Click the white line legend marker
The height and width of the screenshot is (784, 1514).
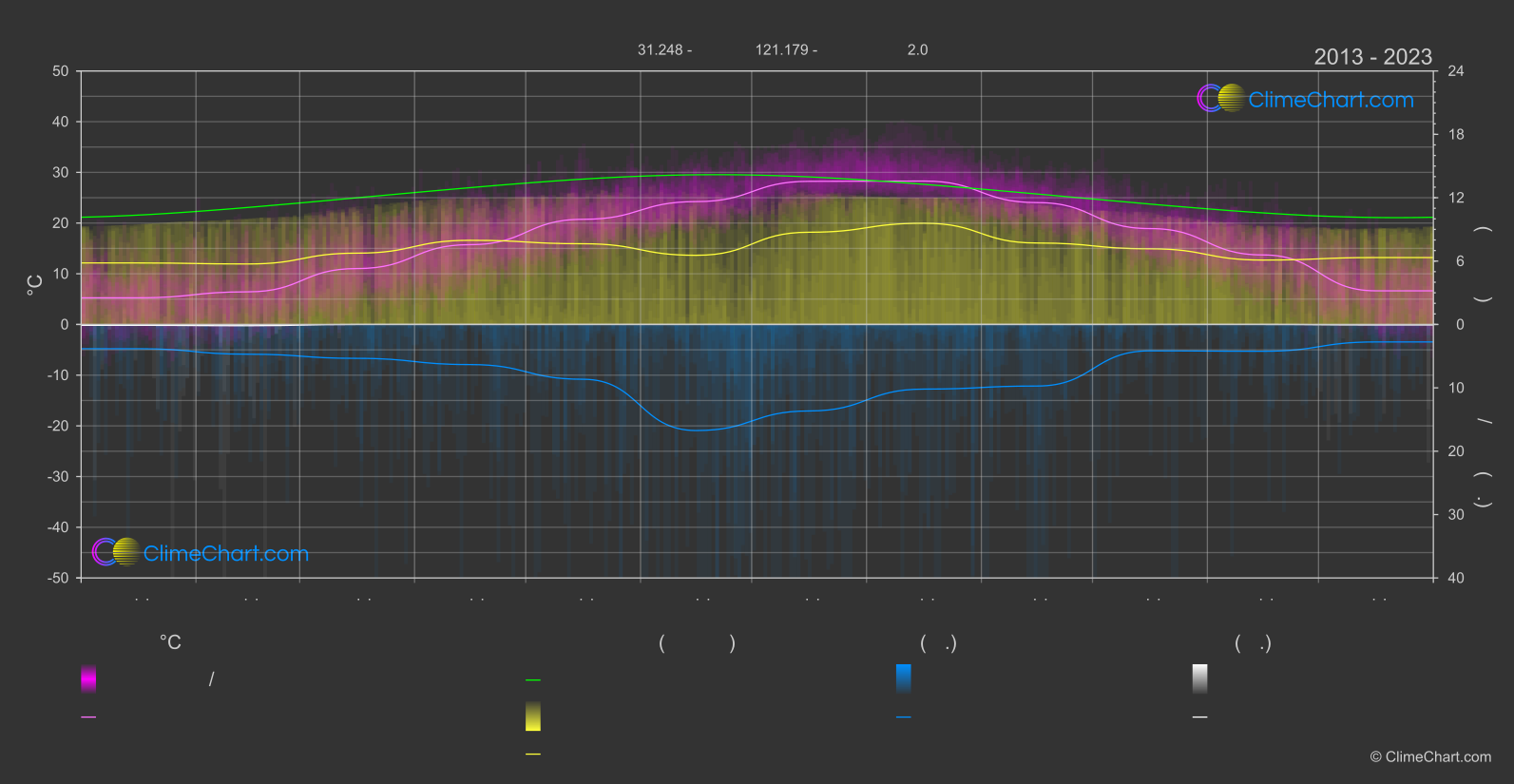pyautogui.click(x=1199, y=717)
